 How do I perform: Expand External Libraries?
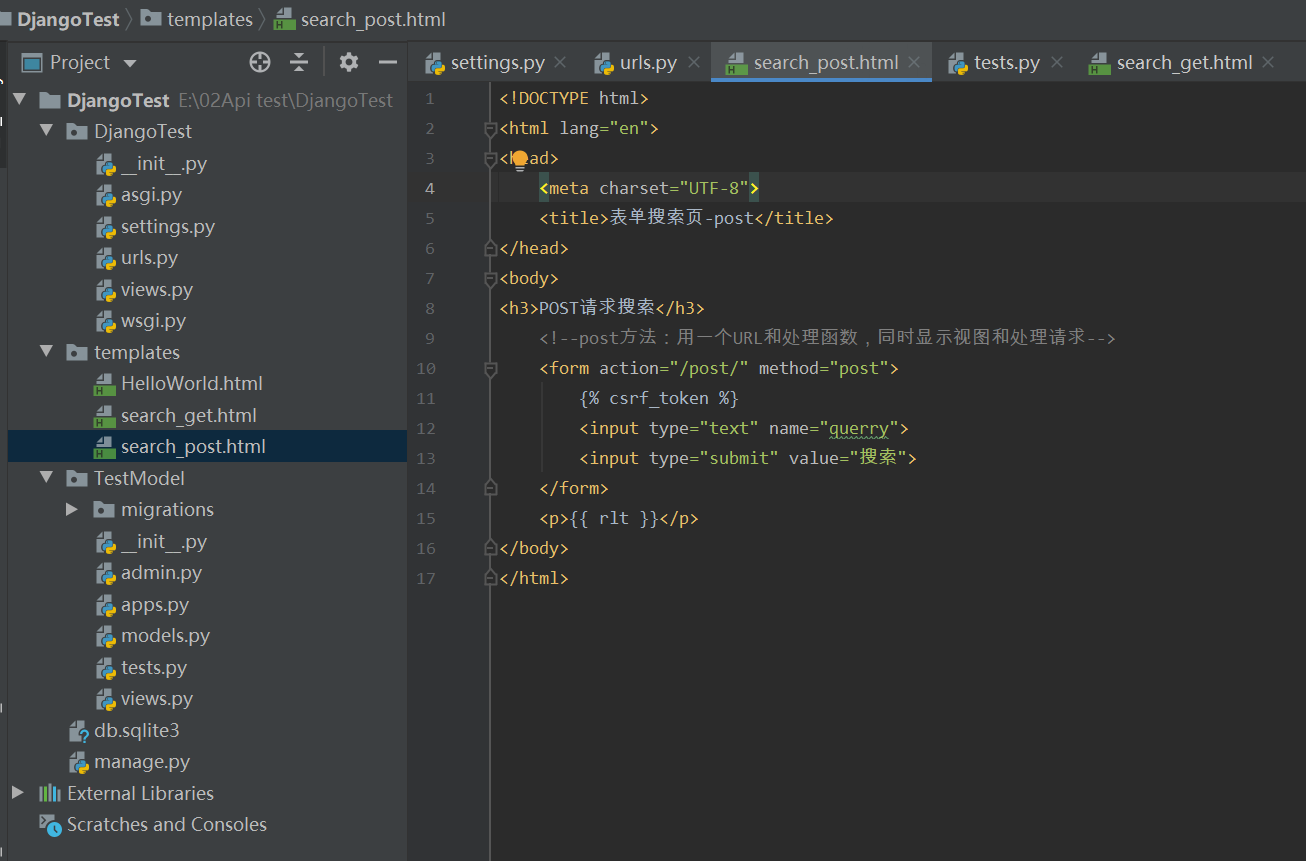pos(18,792)
